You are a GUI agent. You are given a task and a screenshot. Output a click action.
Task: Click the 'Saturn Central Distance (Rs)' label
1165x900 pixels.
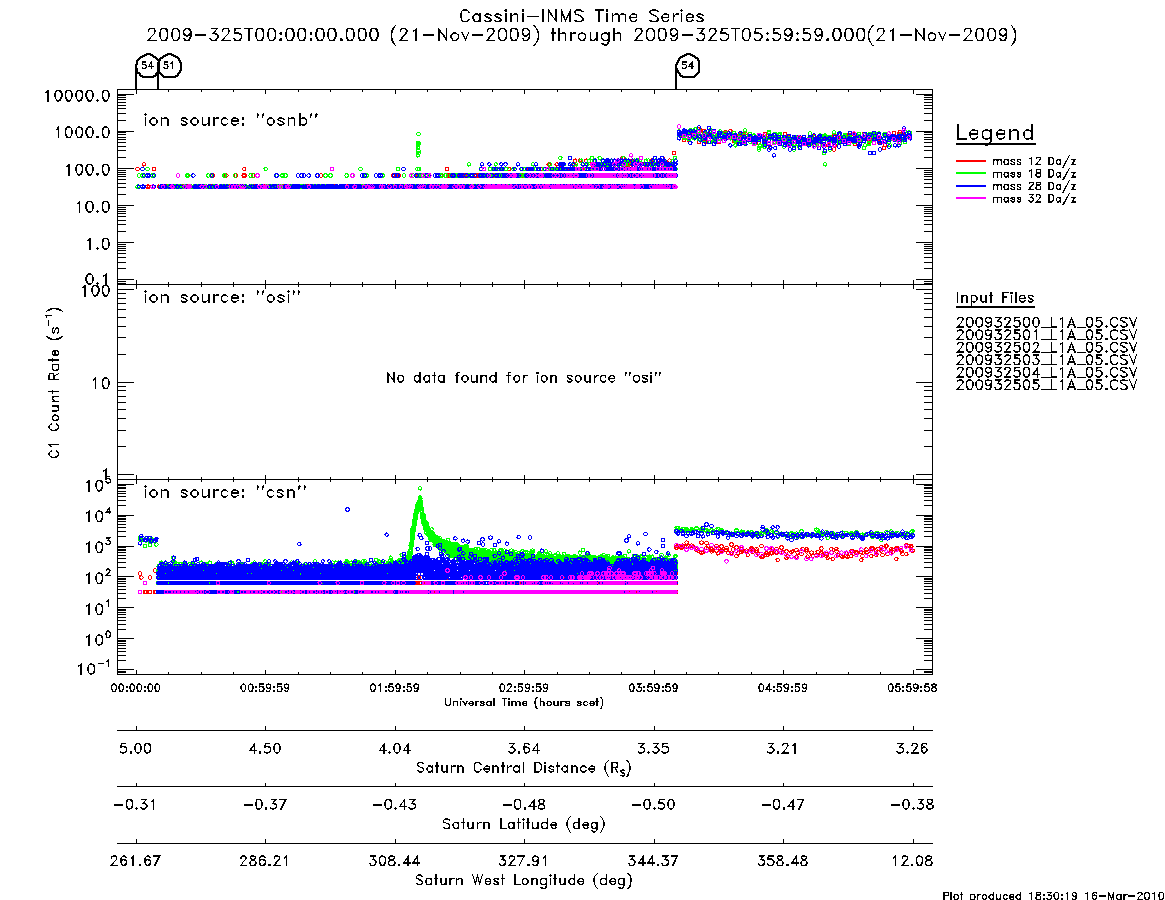(524, 768)
